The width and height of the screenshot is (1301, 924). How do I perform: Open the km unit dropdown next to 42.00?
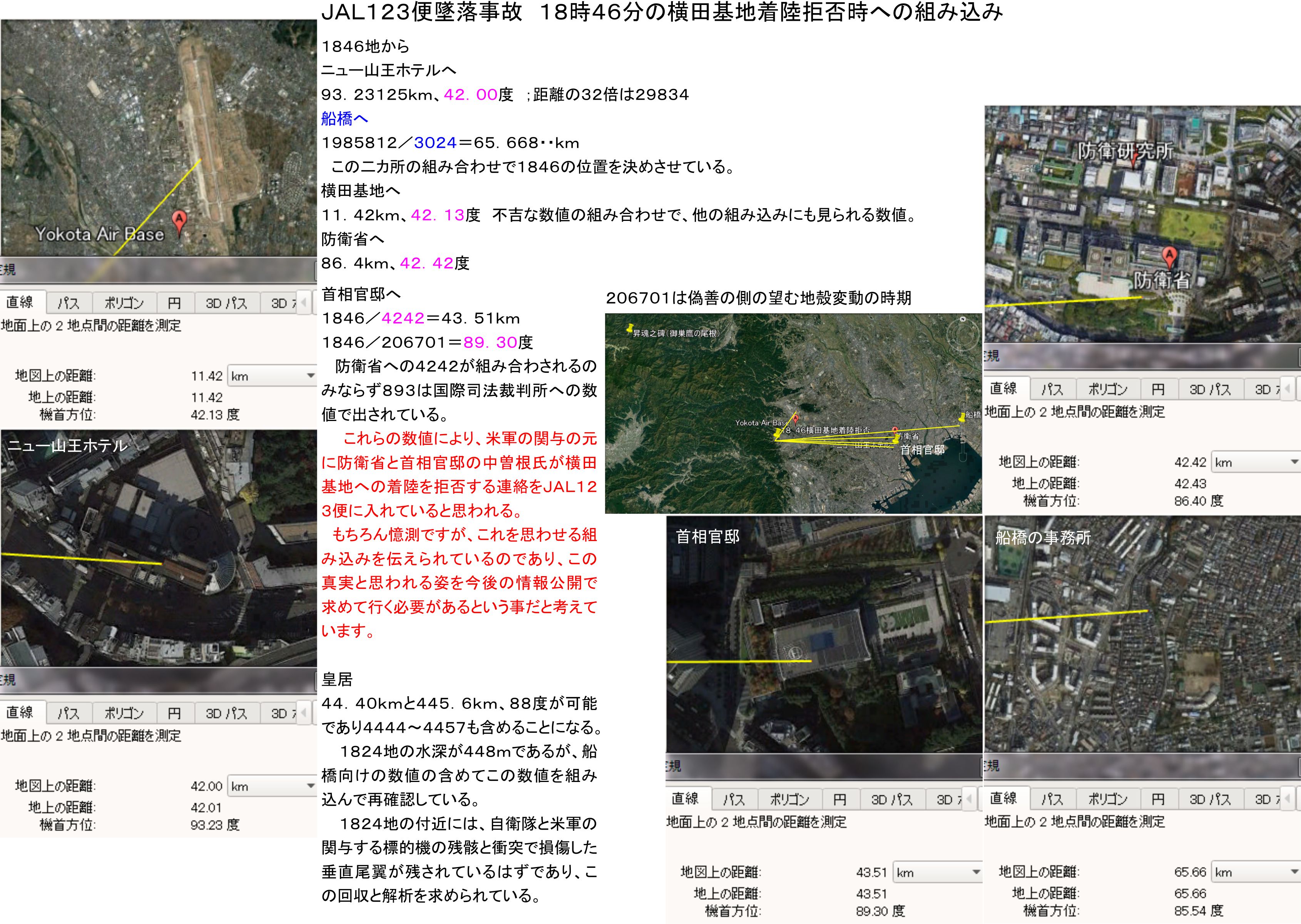point(311,786)
